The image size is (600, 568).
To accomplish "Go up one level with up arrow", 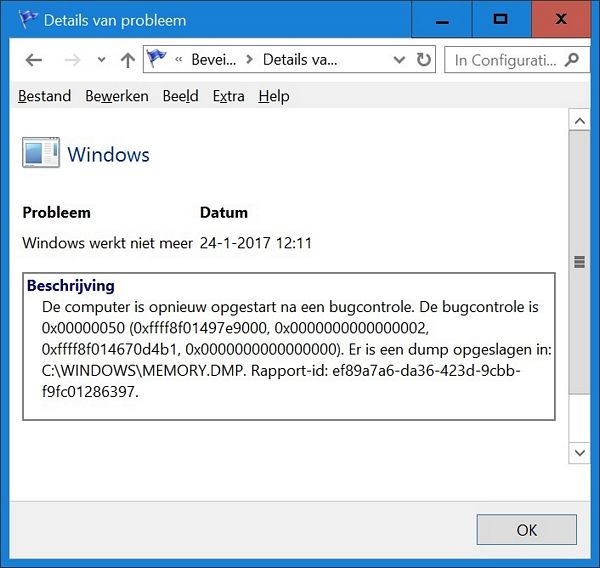I will coord(127,60).
